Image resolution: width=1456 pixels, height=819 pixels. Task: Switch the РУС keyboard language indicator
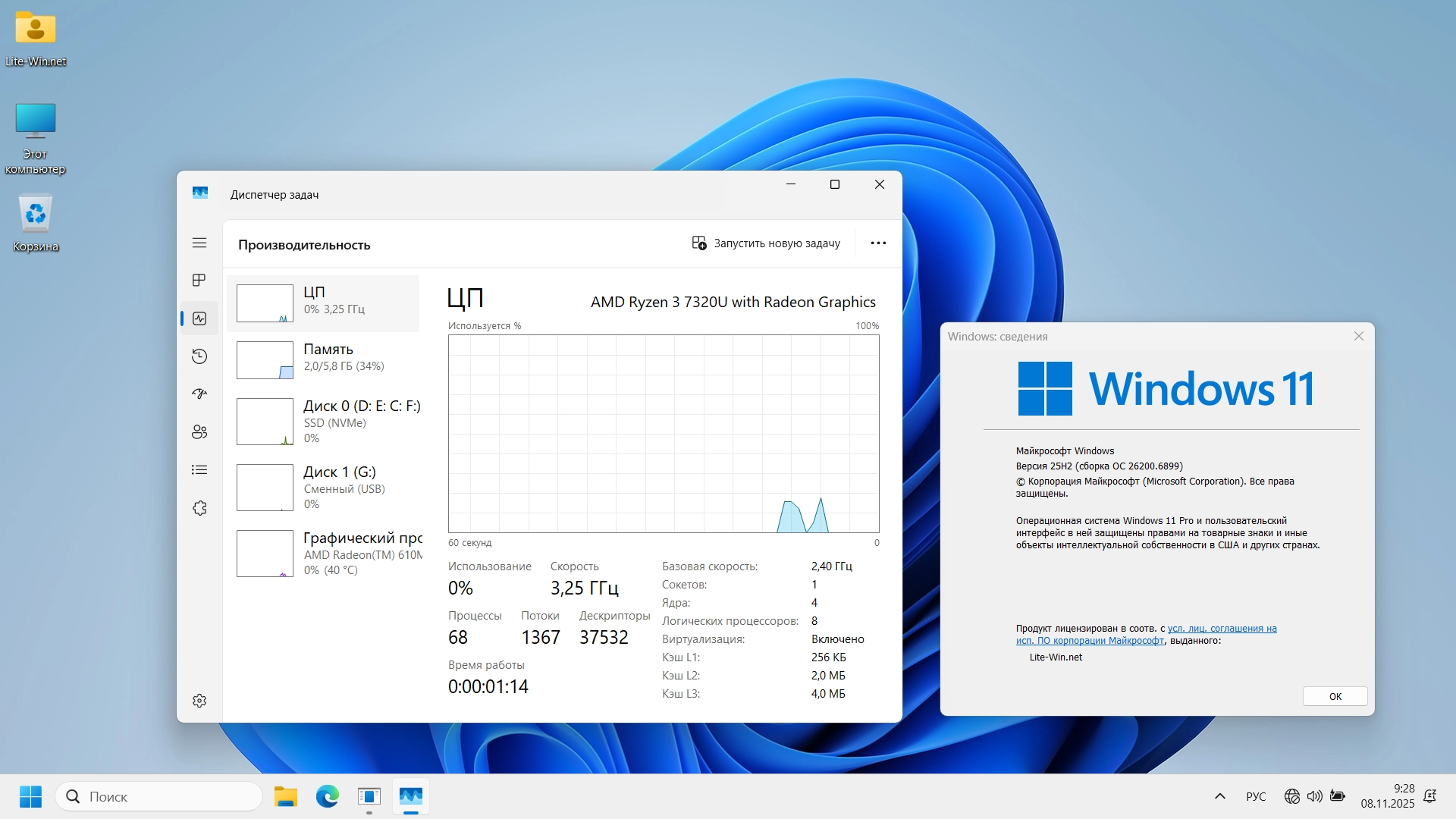pyautogui.click(x=1255, y=796)
